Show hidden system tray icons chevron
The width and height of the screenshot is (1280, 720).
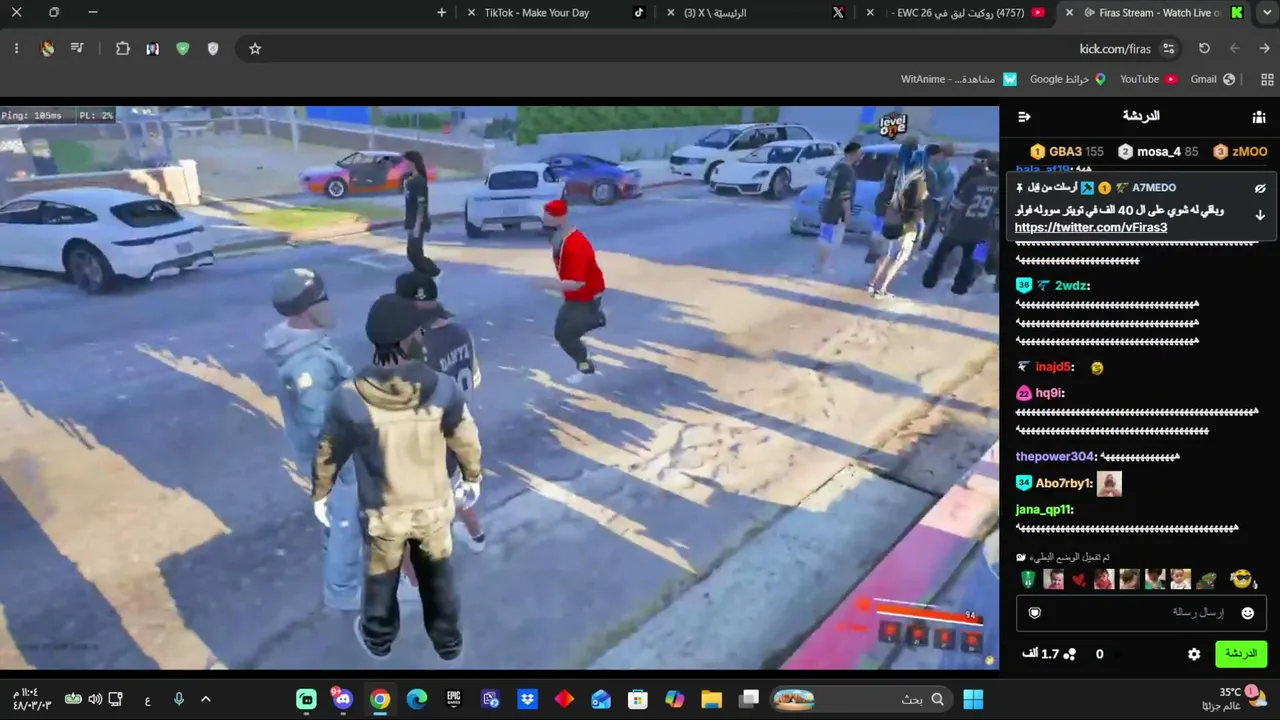point(206,699)
